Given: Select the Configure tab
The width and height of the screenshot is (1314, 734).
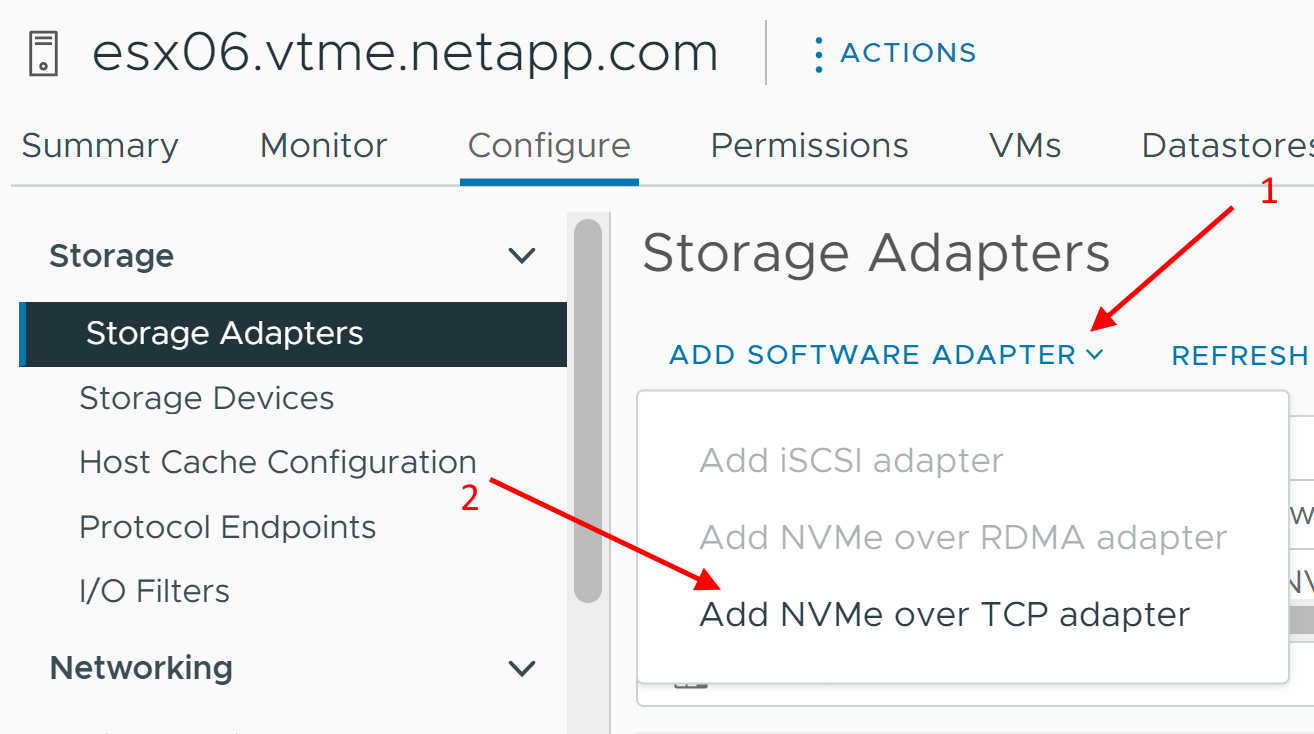Looking at the screenshot, I should click(549, 146).
